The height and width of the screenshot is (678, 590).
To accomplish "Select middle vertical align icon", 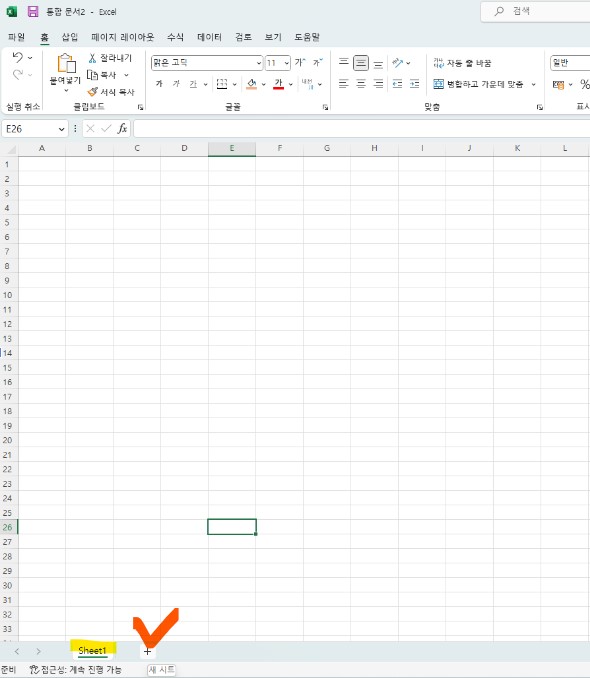I will click(x=361, y=63).
